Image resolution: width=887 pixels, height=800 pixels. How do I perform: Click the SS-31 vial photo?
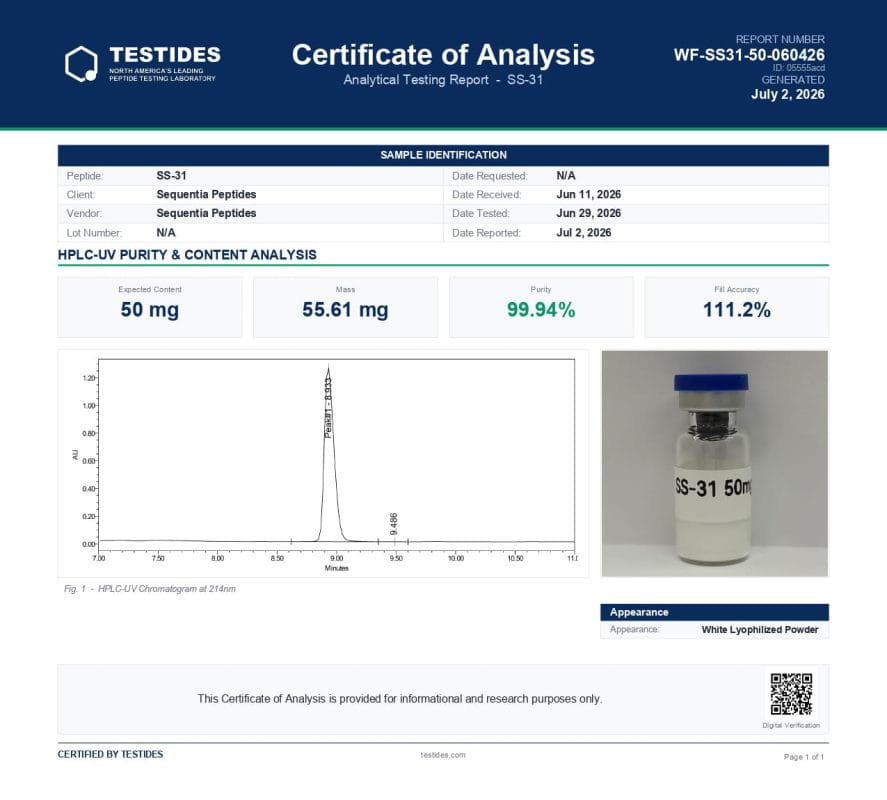[x=714, y=464]
